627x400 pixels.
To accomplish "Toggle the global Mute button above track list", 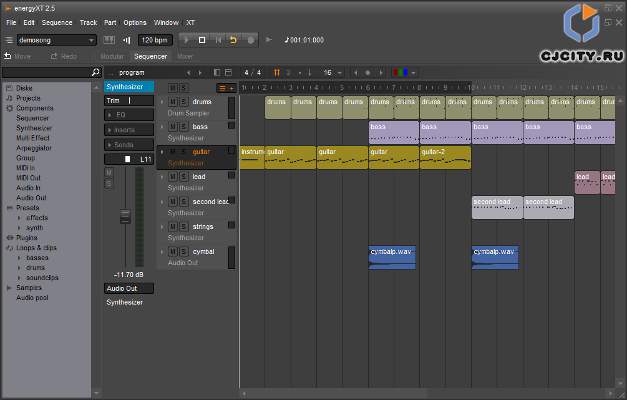I will pos(173,88).
